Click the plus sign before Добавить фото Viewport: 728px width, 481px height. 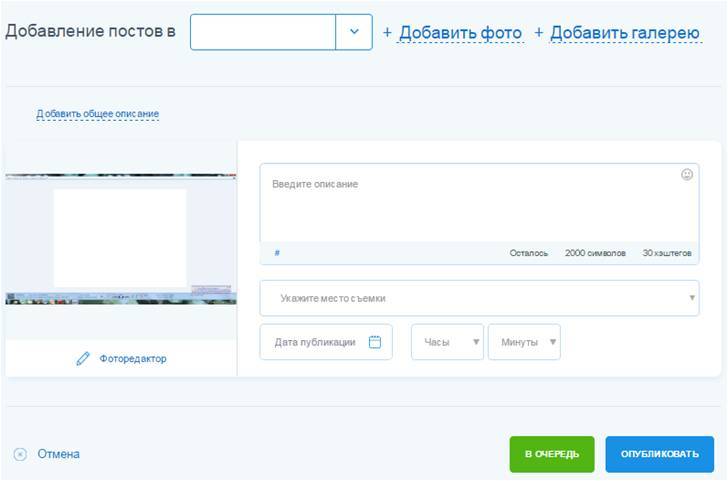click(x=388, y=33)
